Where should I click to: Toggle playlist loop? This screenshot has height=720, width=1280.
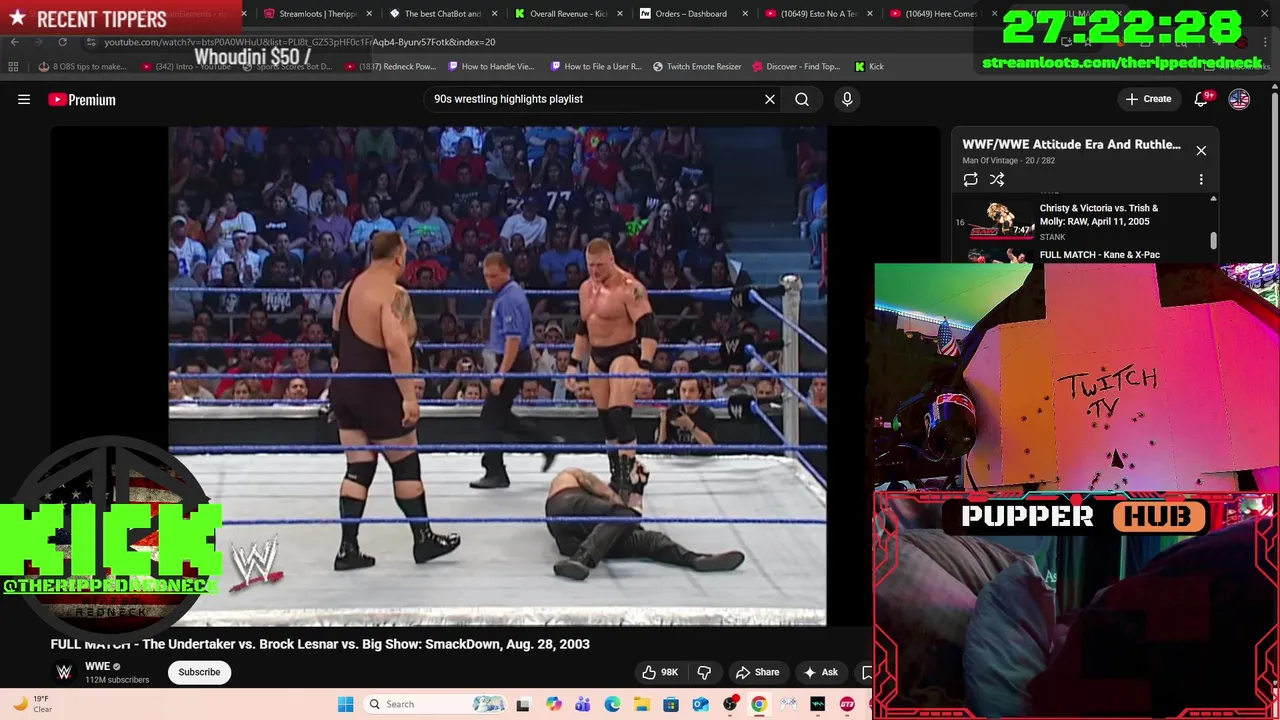[970, 180]
